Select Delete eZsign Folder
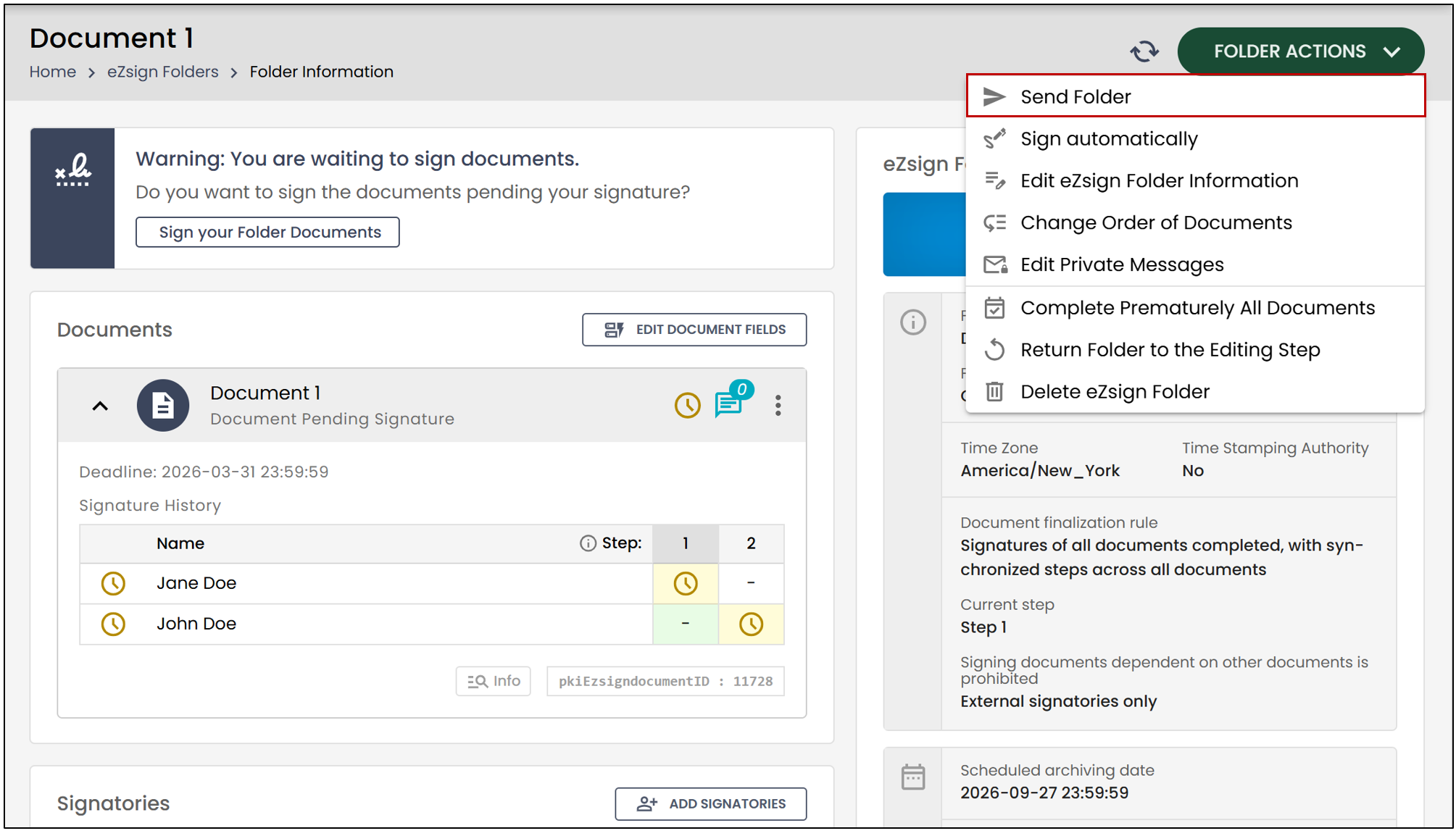Viewport: 1456px width, 836px height. pos(1196,392)
